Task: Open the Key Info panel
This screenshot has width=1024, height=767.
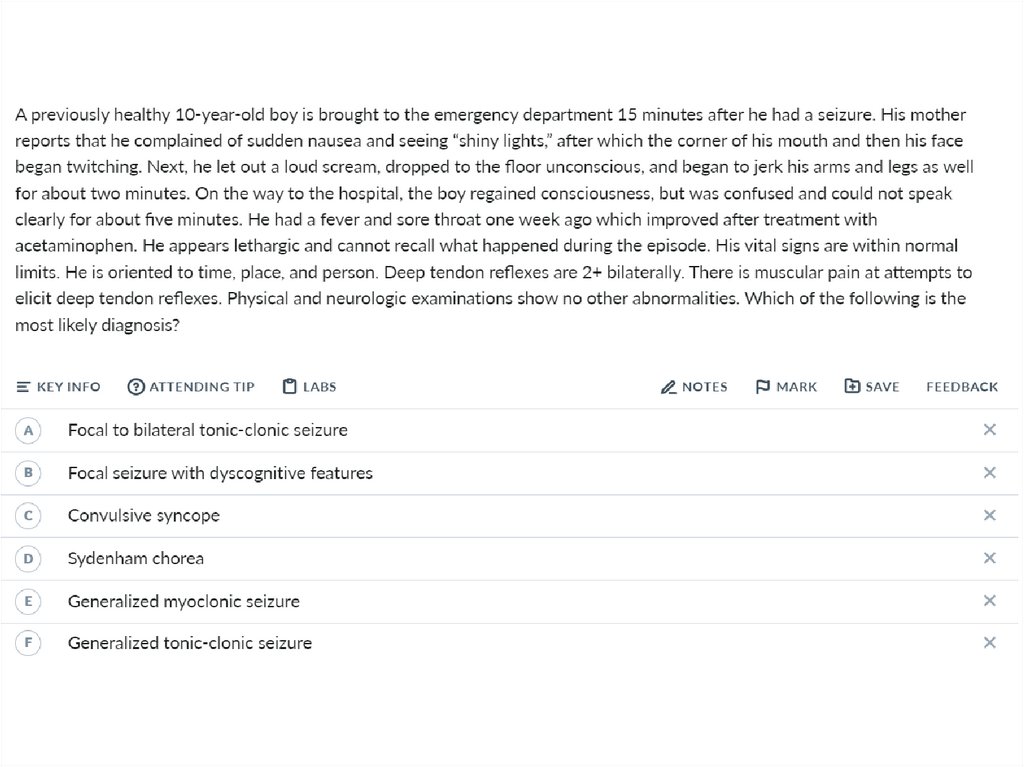Action: 59,387
